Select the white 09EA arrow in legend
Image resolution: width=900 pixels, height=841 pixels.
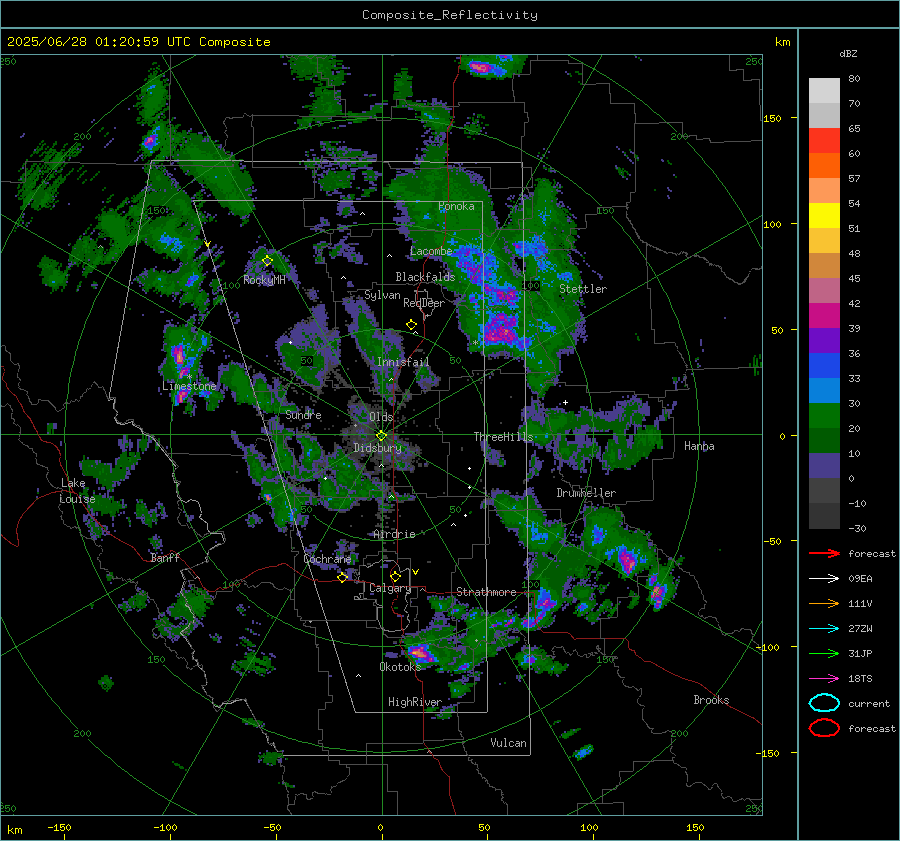(824, 578)
